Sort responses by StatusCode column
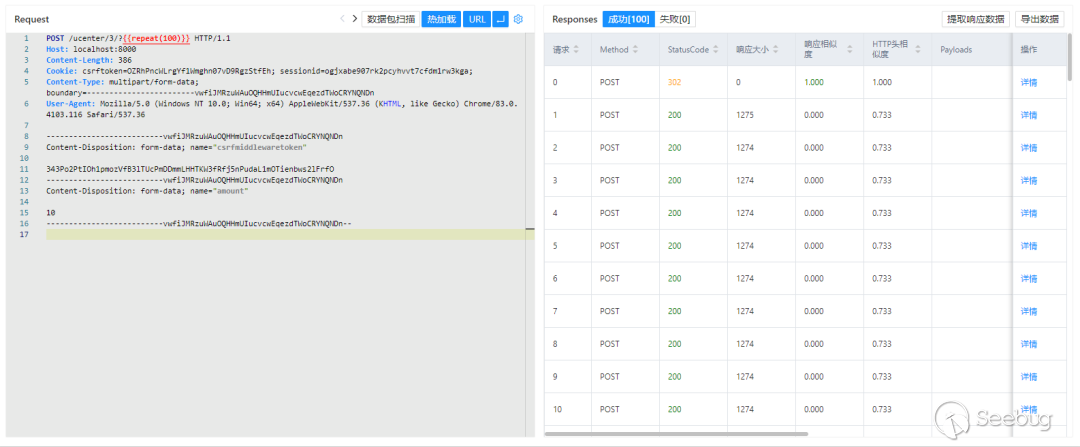 click(x=688, y=50)
